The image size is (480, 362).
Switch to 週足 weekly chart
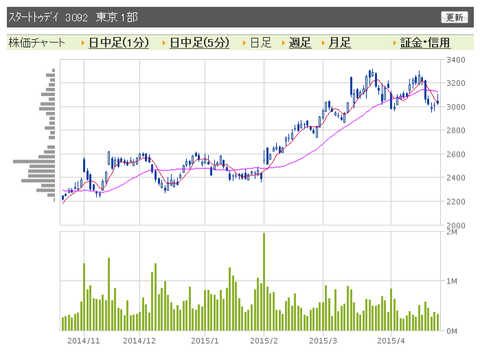[300, 43]
